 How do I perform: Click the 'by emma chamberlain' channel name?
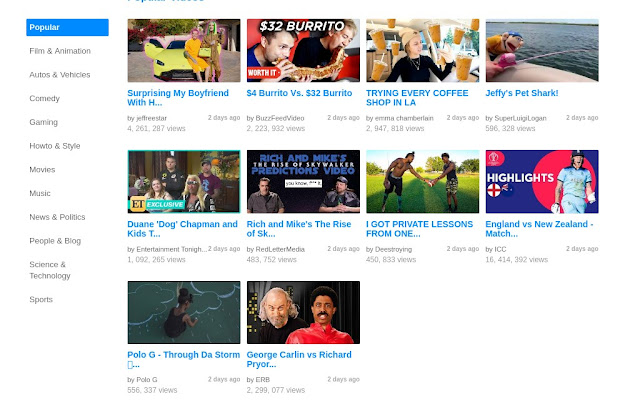[x=400, y=118]
